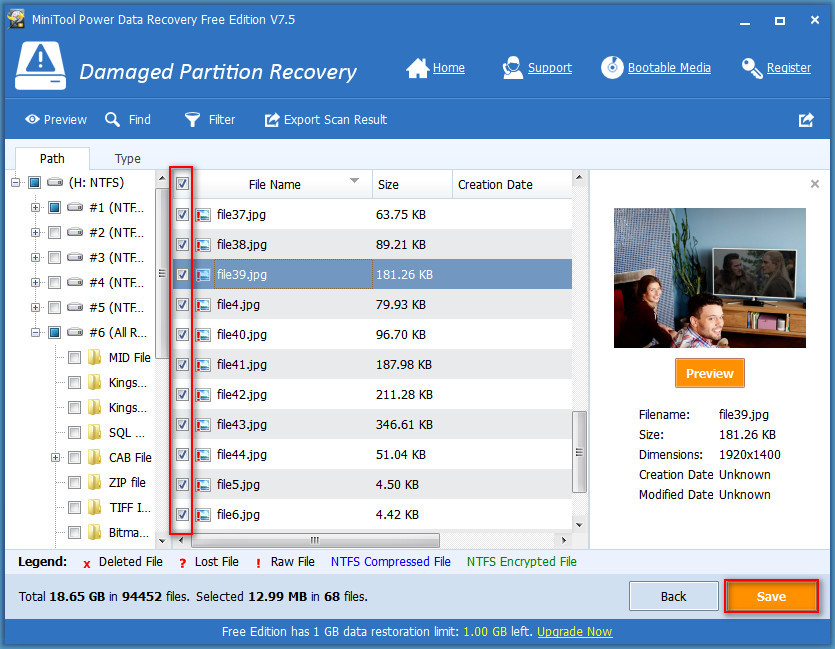
Task: Click the tree panel vertical scrollbar thumb
Action: pyautogui.click(x=162, y=273)
